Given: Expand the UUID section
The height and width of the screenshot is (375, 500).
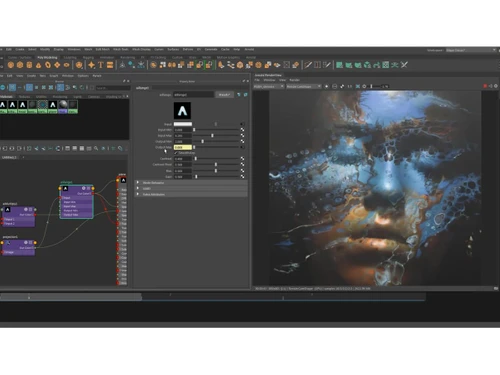Looking at the screenshot, I should tap(191, 188).
